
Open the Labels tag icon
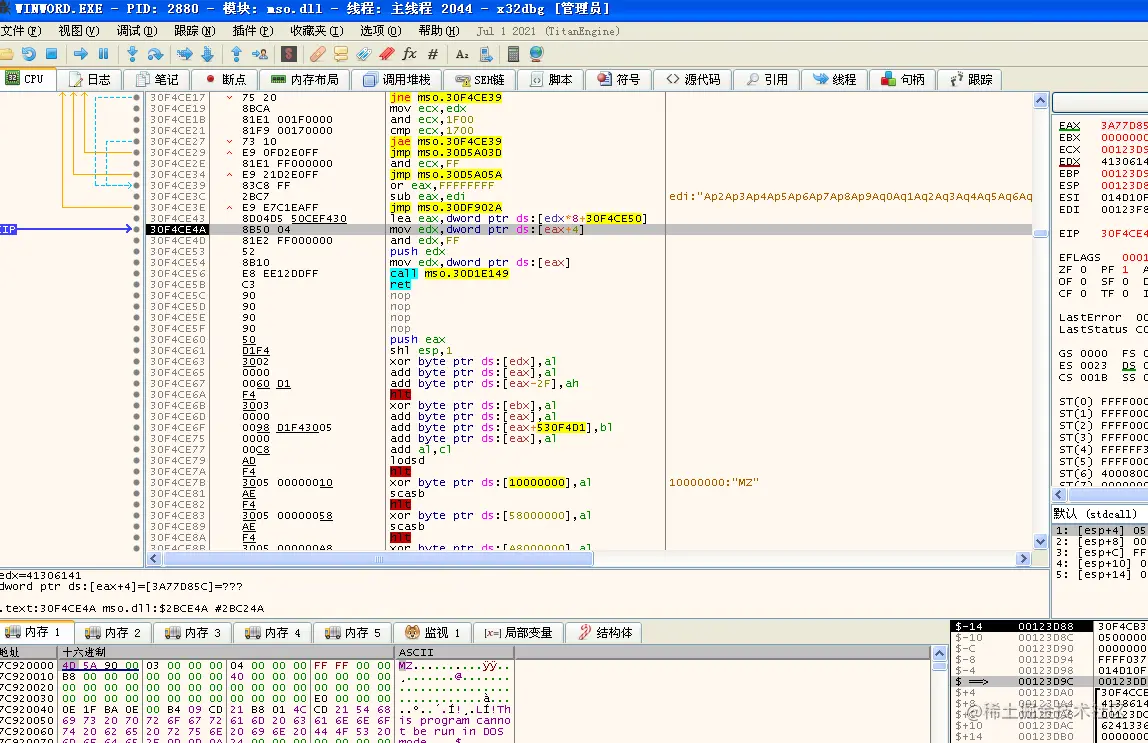click(x=364, y=53)
